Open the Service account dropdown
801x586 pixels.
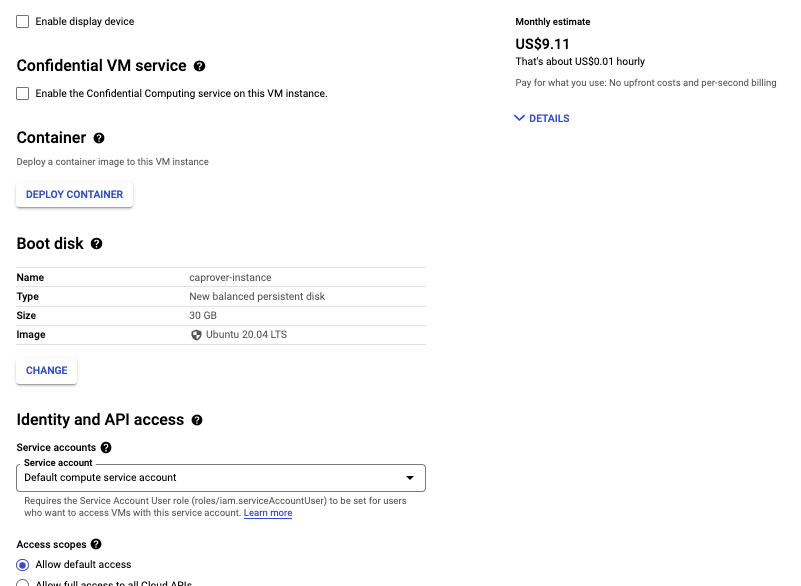[220, 478]
